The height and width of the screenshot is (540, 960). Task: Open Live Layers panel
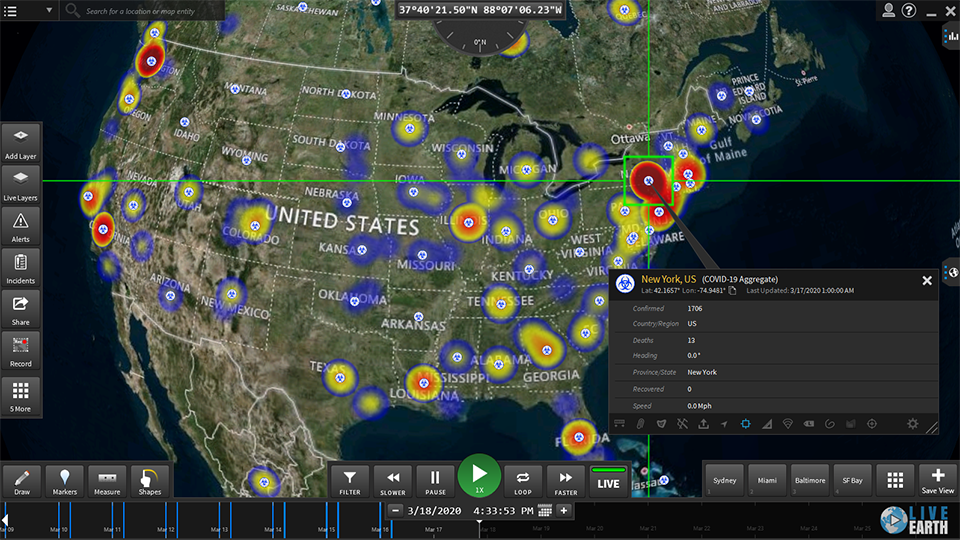[x=21, y=185]
